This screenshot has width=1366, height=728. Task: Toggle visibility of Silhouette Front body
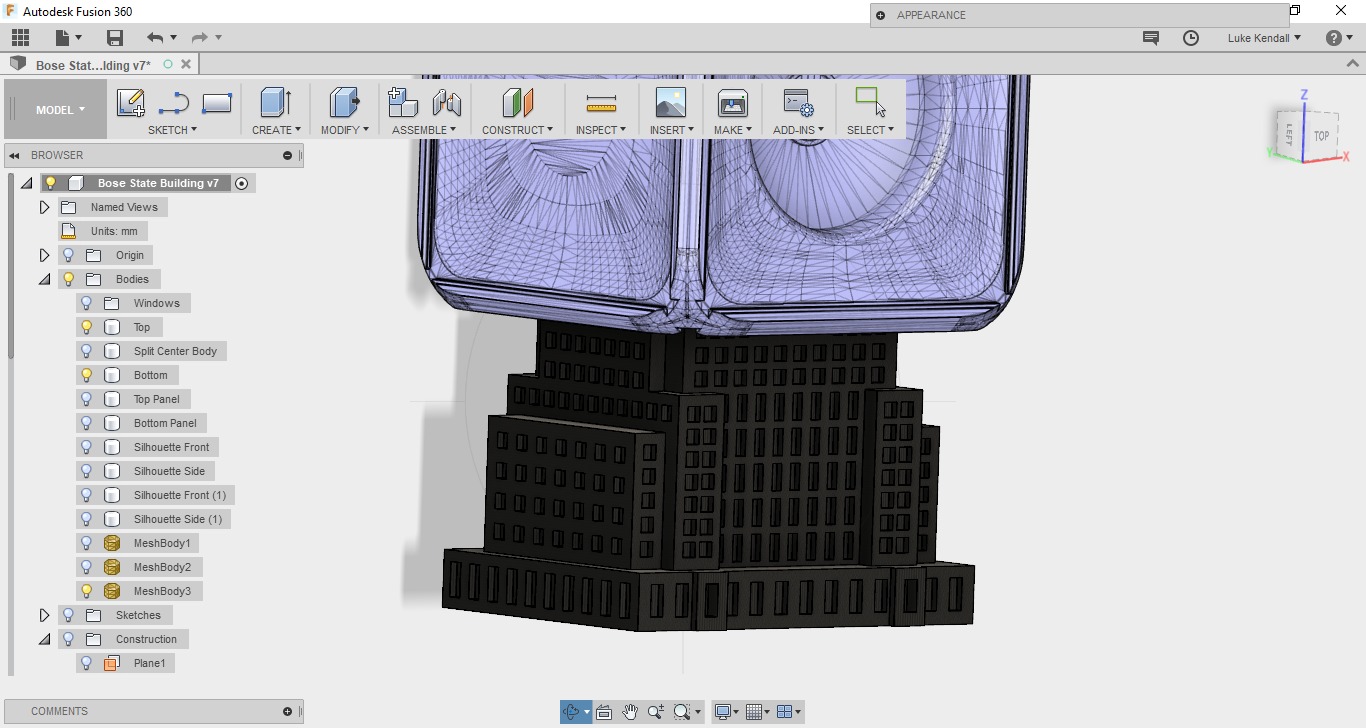[x=87, y=447]
